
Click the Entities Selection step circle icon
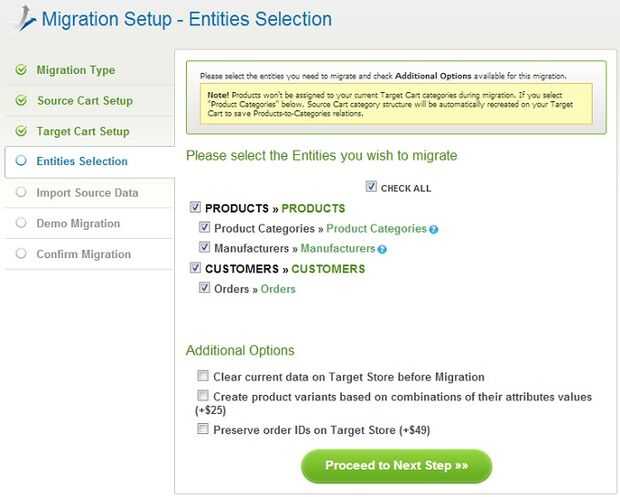[x=21, y=162]
